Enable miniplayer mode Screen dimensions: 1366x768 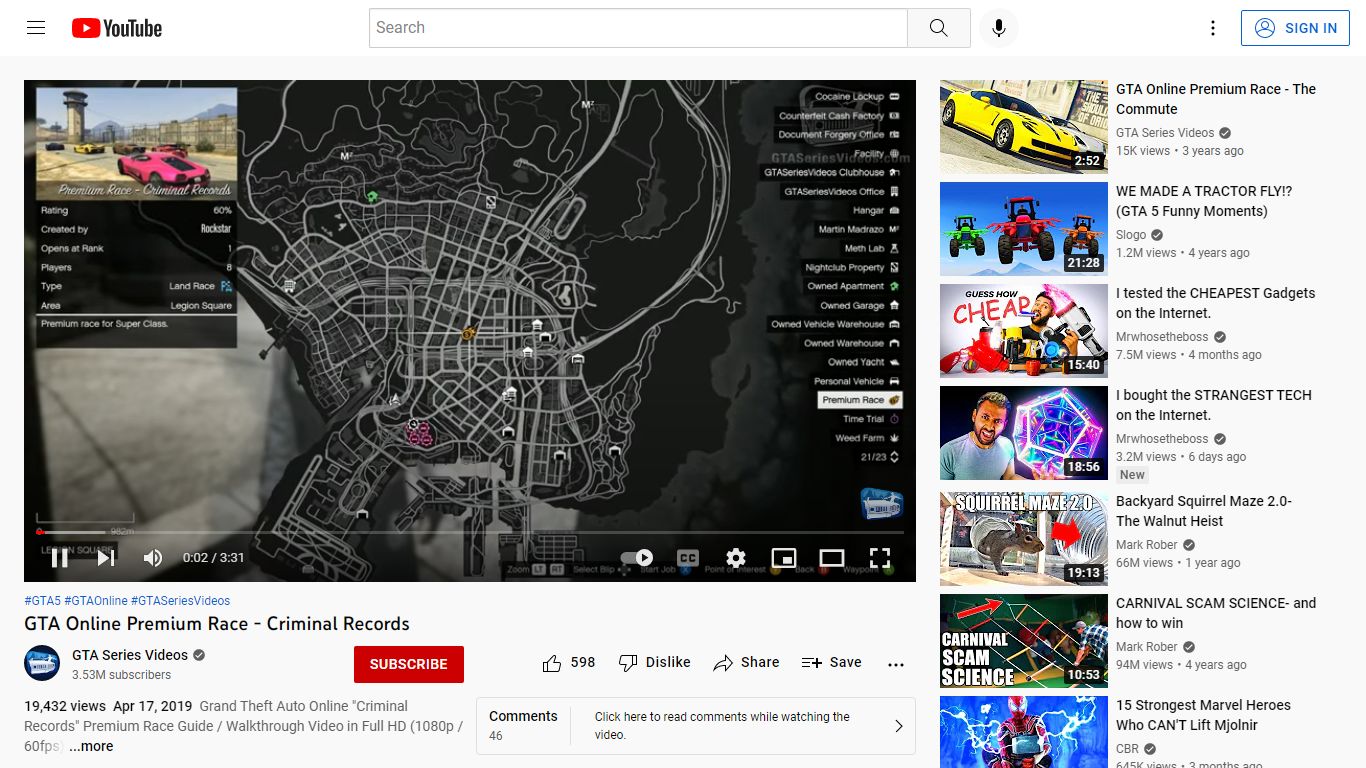point(784,557)
